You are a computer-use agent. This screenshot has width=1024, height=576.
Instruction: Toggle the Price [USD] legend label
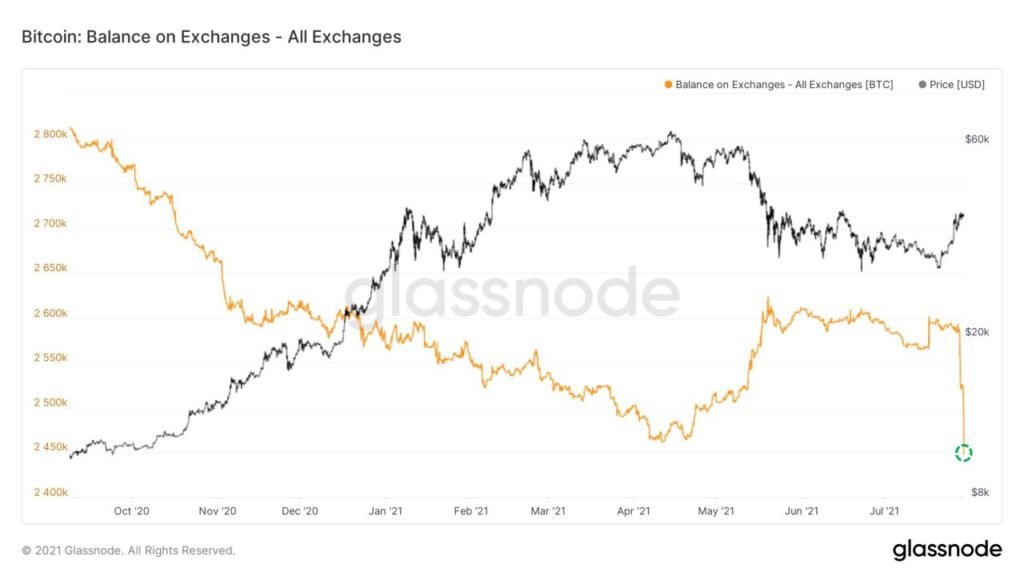click(x=957, y=85)
